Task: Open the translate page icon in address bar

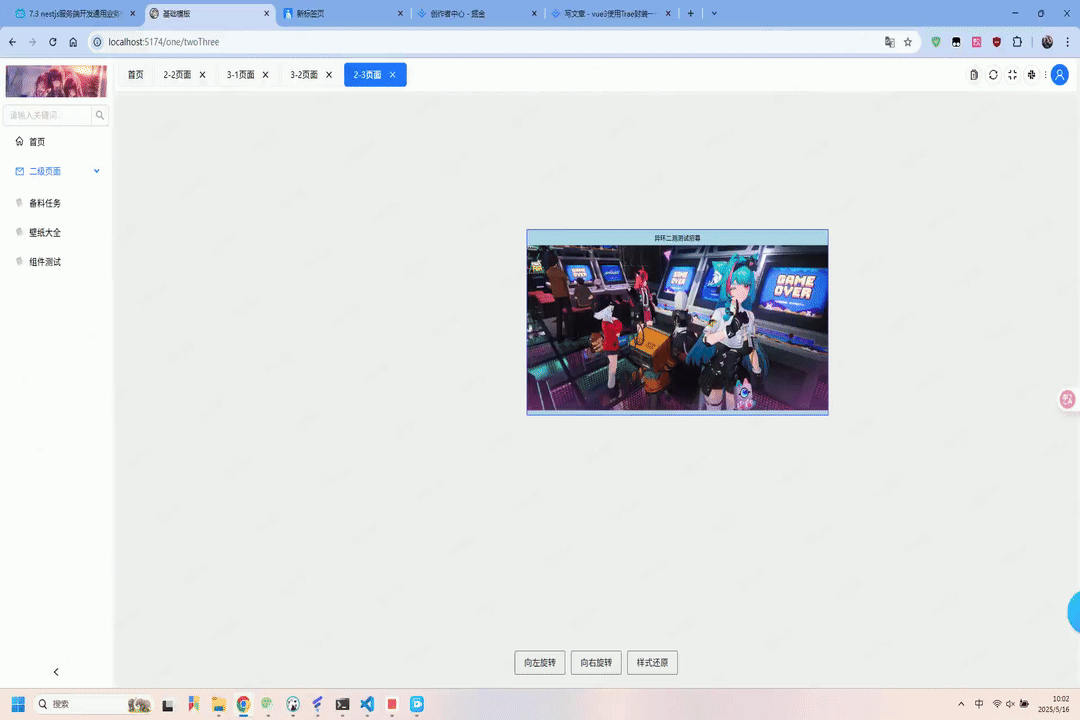Action: pyautogui.click(x=889, y=42)
